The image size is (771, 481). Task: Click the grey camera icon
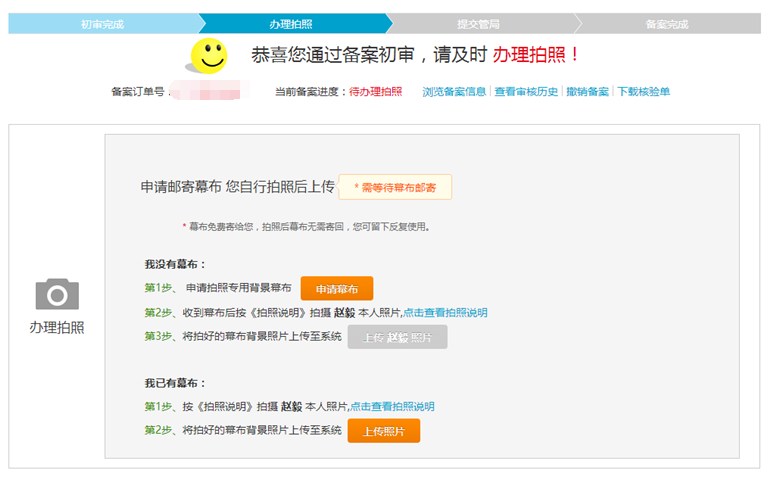57,294
